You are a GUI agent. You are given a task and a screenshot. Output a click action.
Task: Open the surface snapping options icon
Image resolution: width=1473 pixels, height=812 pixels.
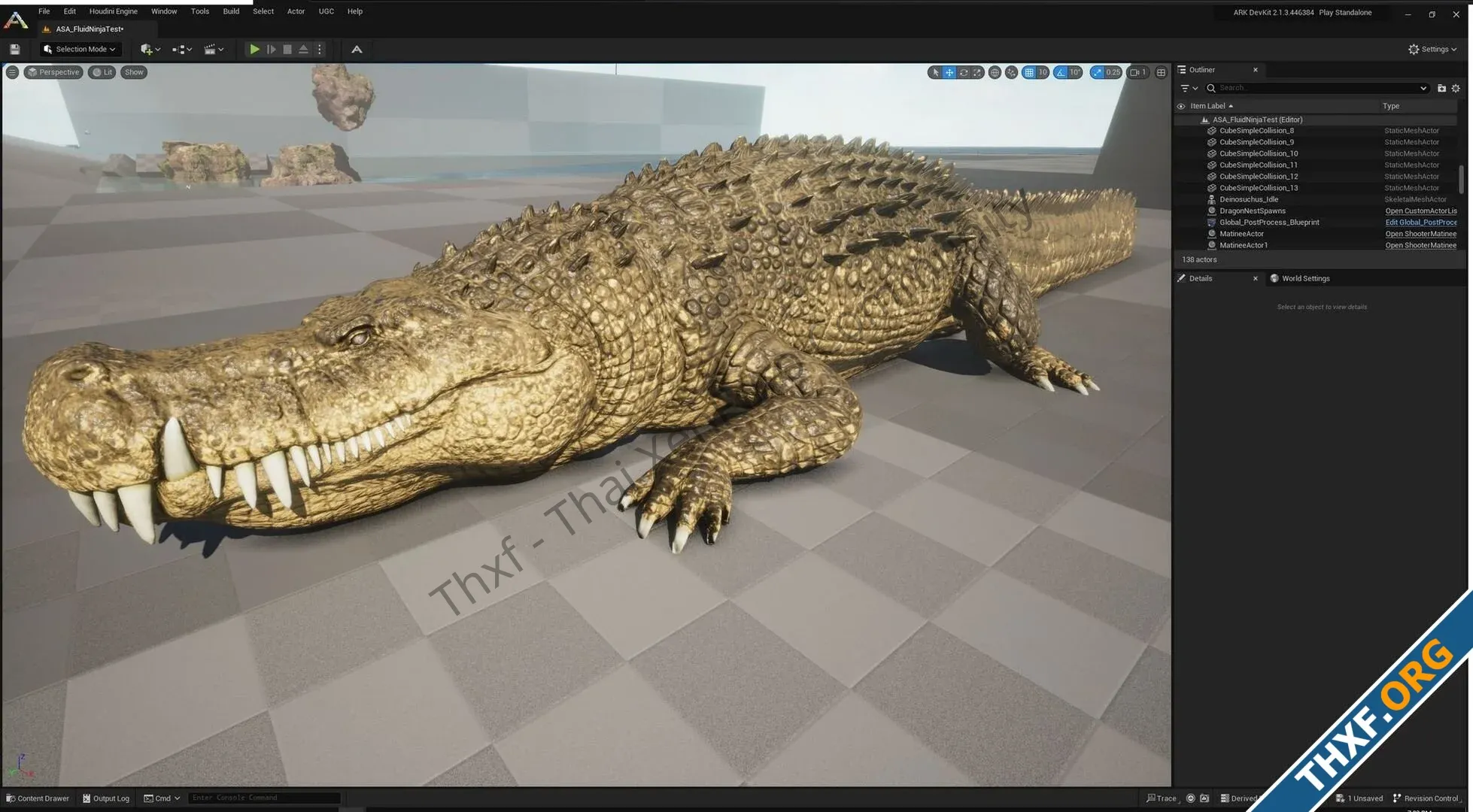1011,72
